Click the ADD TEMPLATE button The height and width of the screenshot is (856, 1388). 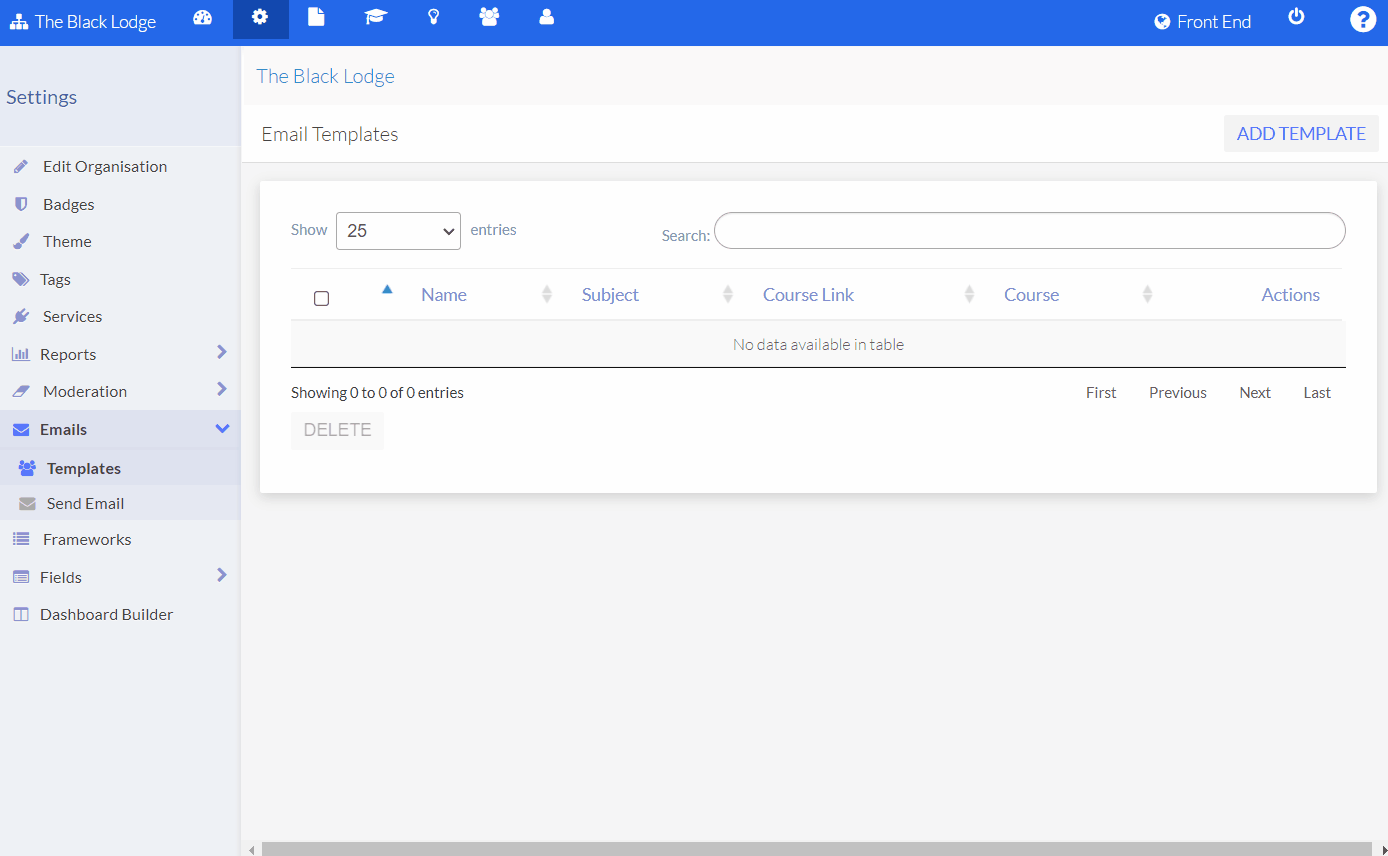pos(1301,133)
